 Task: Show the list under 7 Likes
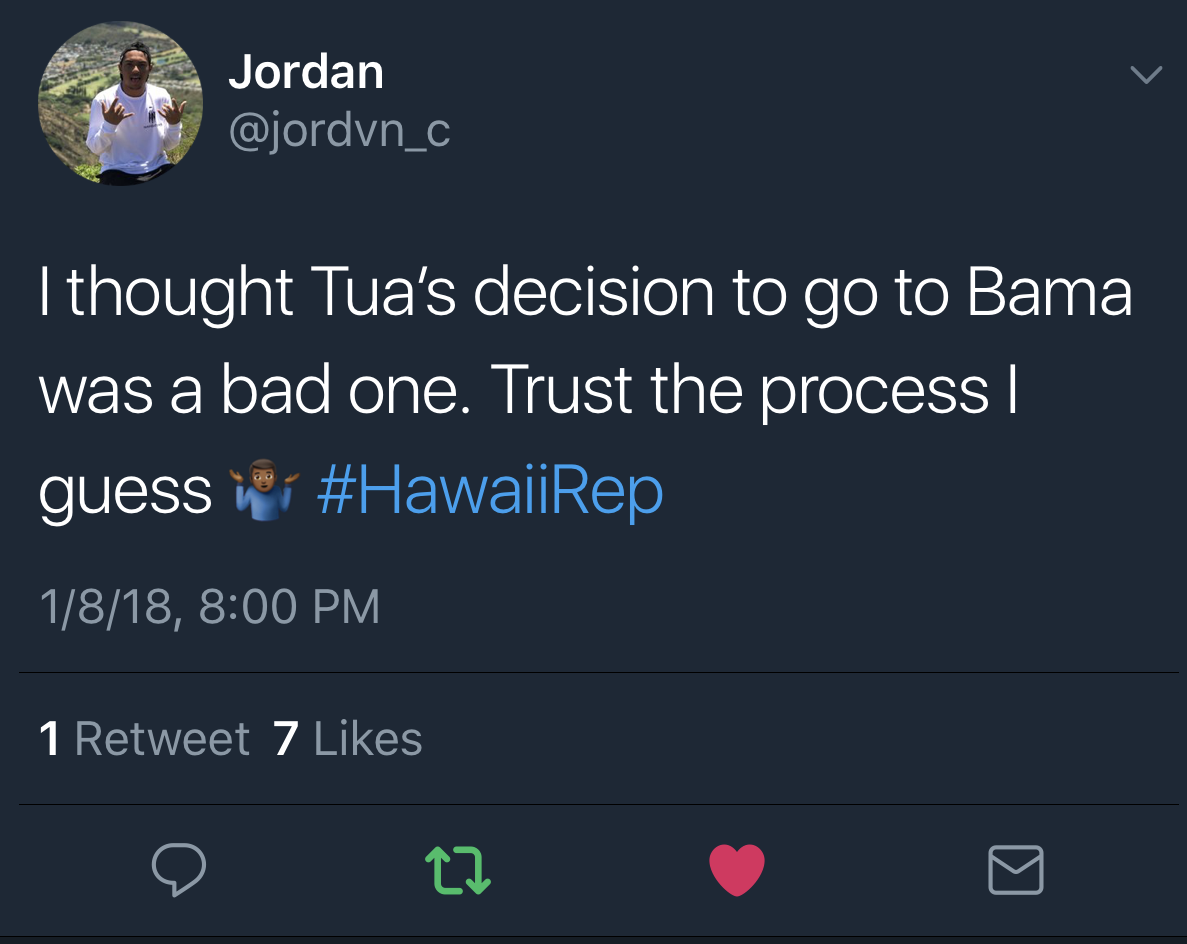coord(347,738)
